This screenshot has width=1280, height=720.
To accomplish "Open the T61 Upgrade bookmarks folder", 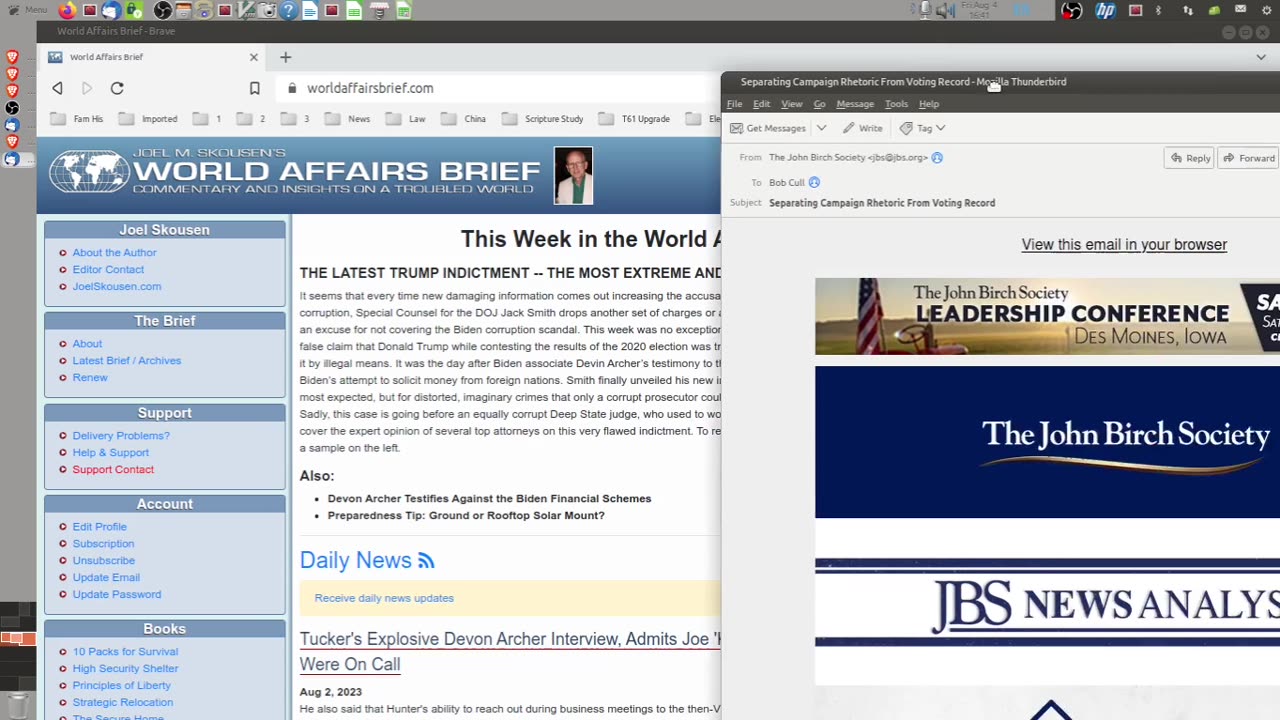I will [634, 119].
